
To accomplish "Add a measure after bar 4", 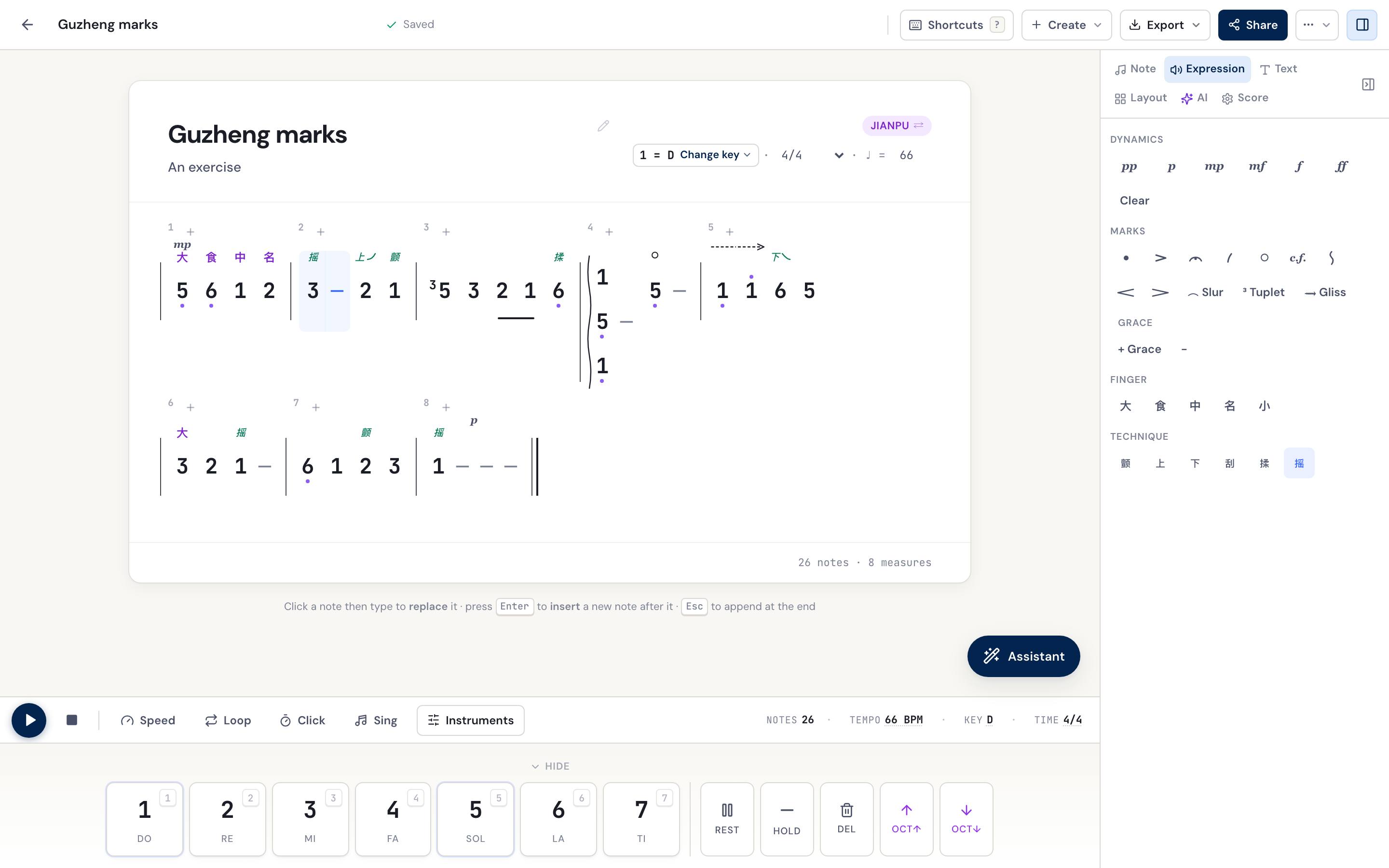I will 609,232.
